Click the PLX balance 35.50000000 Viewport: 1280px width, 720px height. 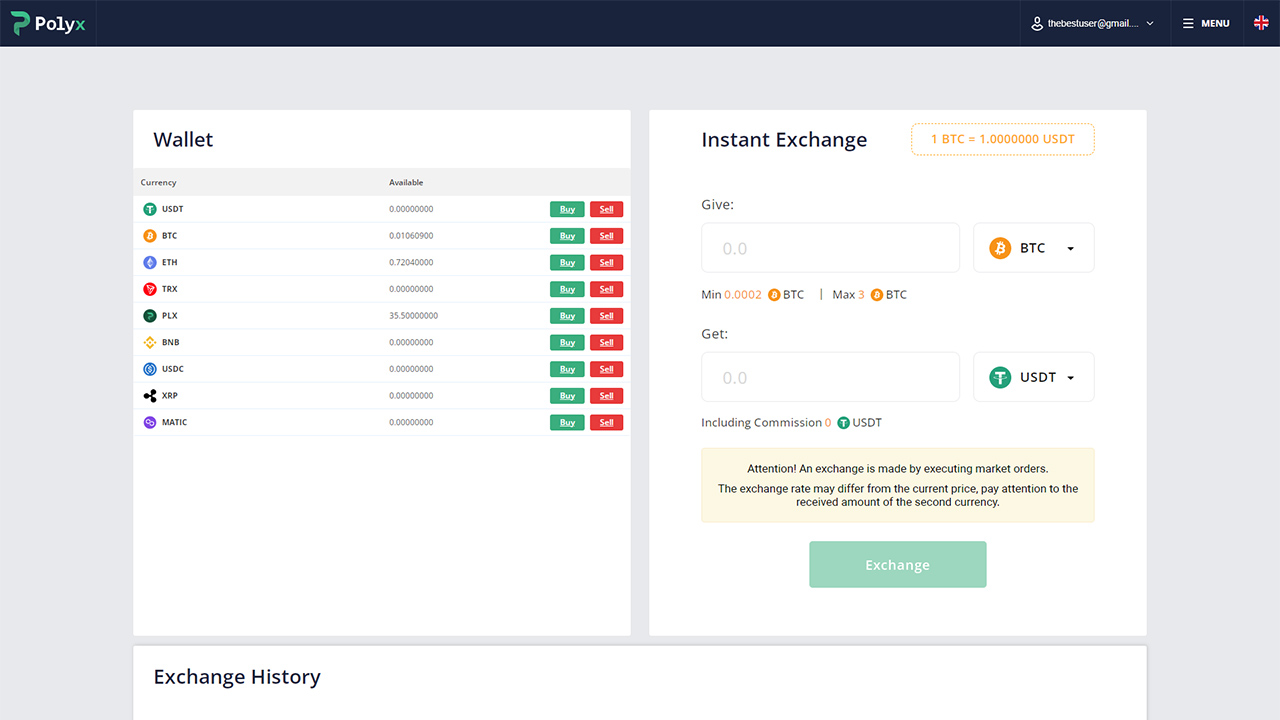coord(413,316)
